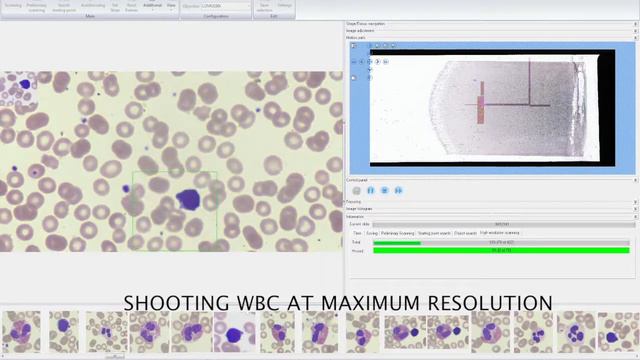Screen dimensions: 640x360
Task: Select the seventh WBC thumbnail in the strip
Action: (278, 331)
